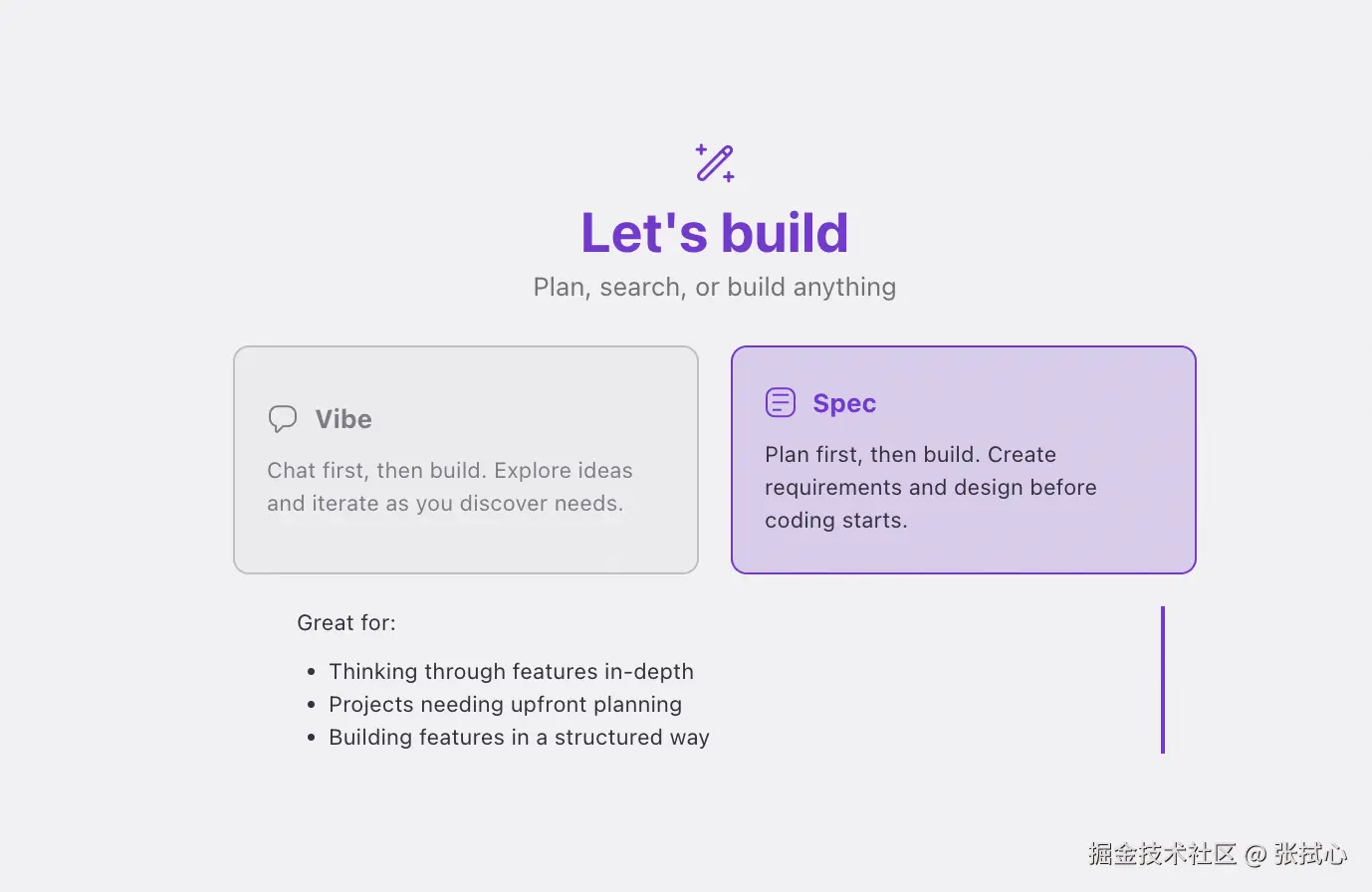Click "Projects needing upfront planning" bullet
This screenshot has width=1372, height=892.
pos(505,705)
